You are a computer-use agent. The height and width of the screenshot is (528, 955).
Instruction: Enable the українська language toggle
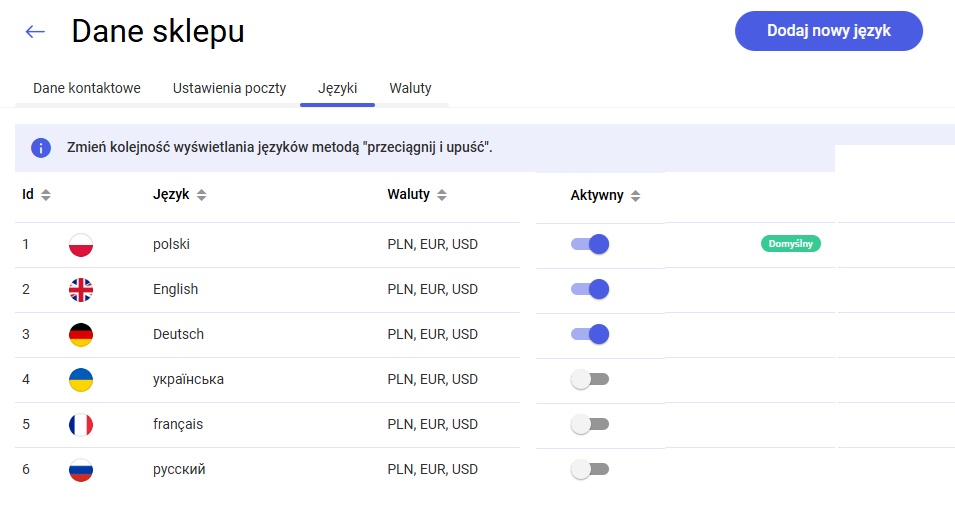coord(590,379)
